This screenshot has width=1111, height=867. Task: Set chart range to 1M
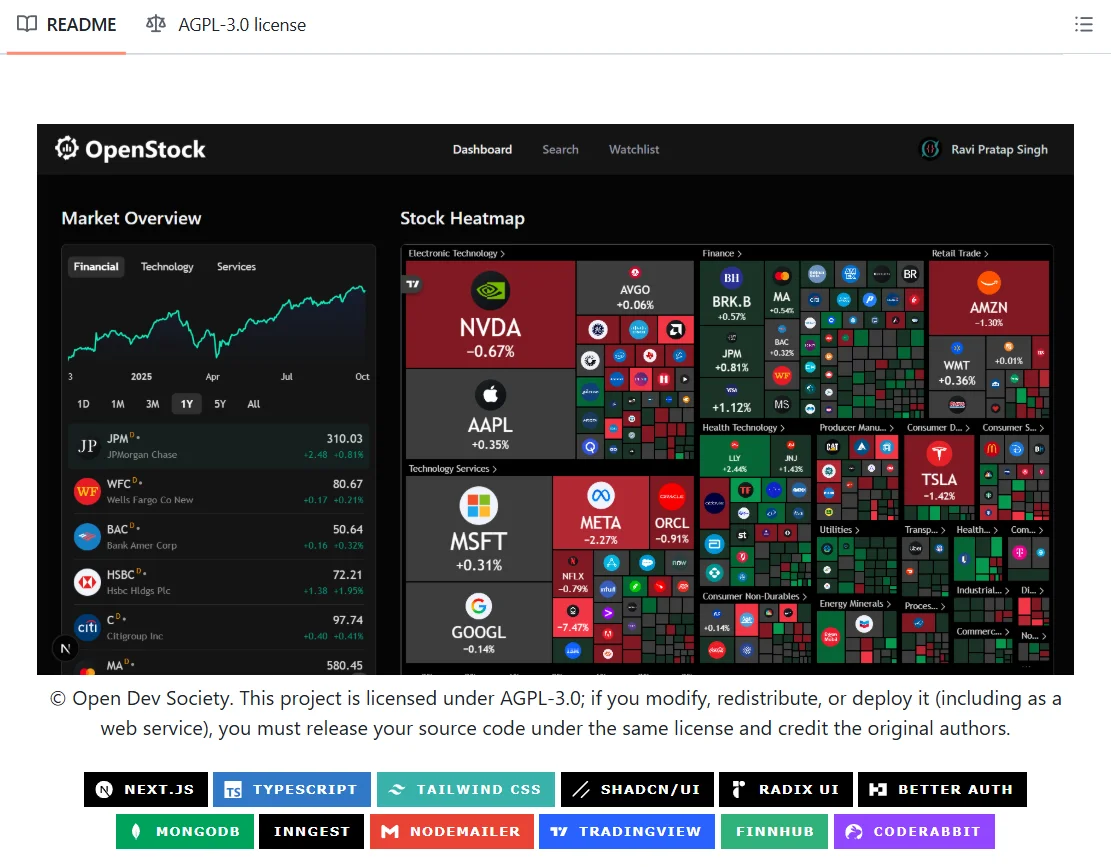coord(118,404)
